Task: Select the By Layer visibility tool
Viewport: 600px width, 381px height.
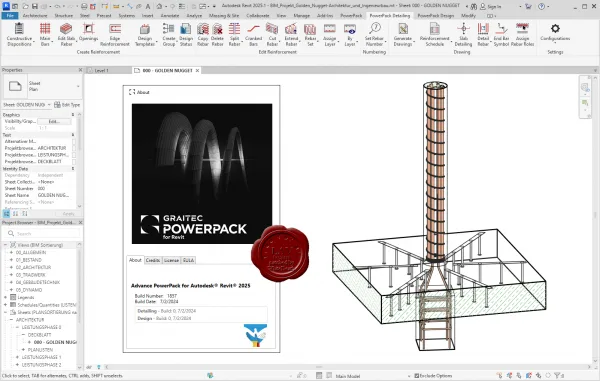Action: click(350, 34)
